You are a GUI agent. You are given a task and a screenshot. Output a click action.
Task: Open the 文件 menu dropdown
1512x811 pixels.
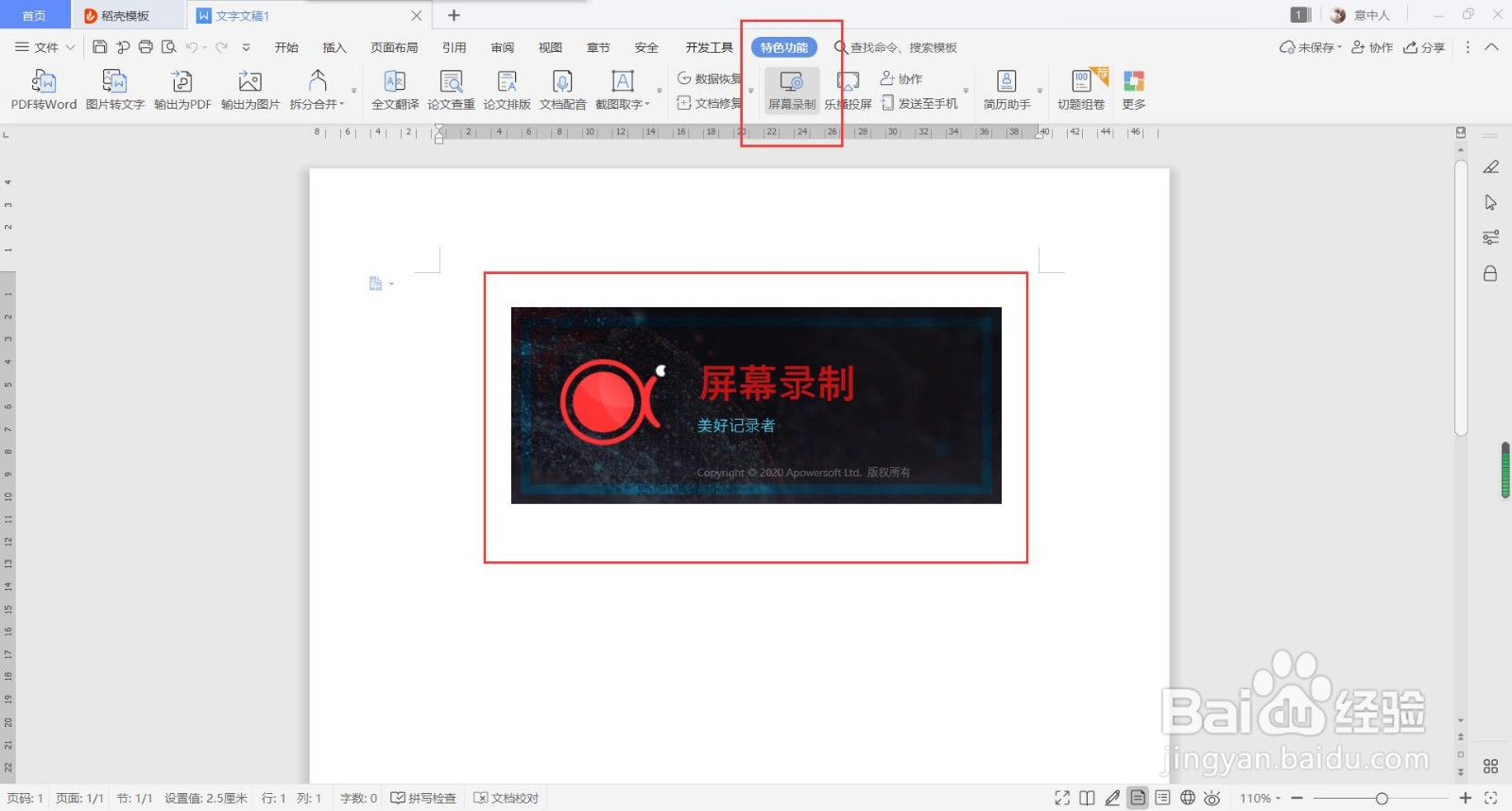pyautogui.click(x=44, y=47)
